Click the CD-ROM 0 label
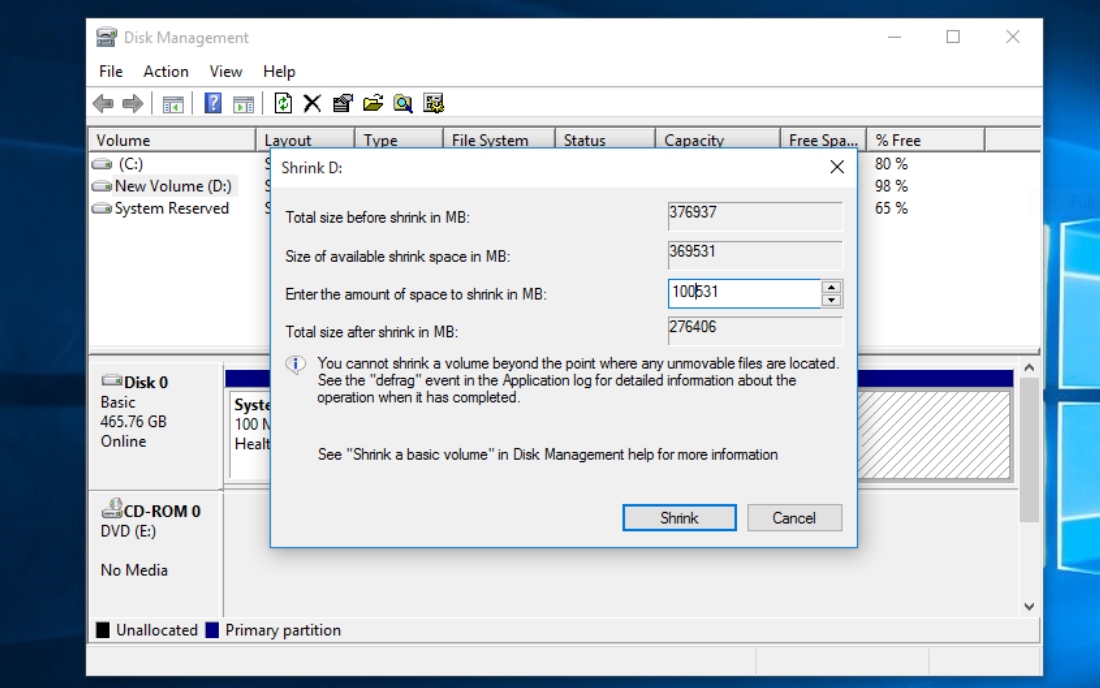The width and height of the screenshot is (1100, 688). point(162,511)
